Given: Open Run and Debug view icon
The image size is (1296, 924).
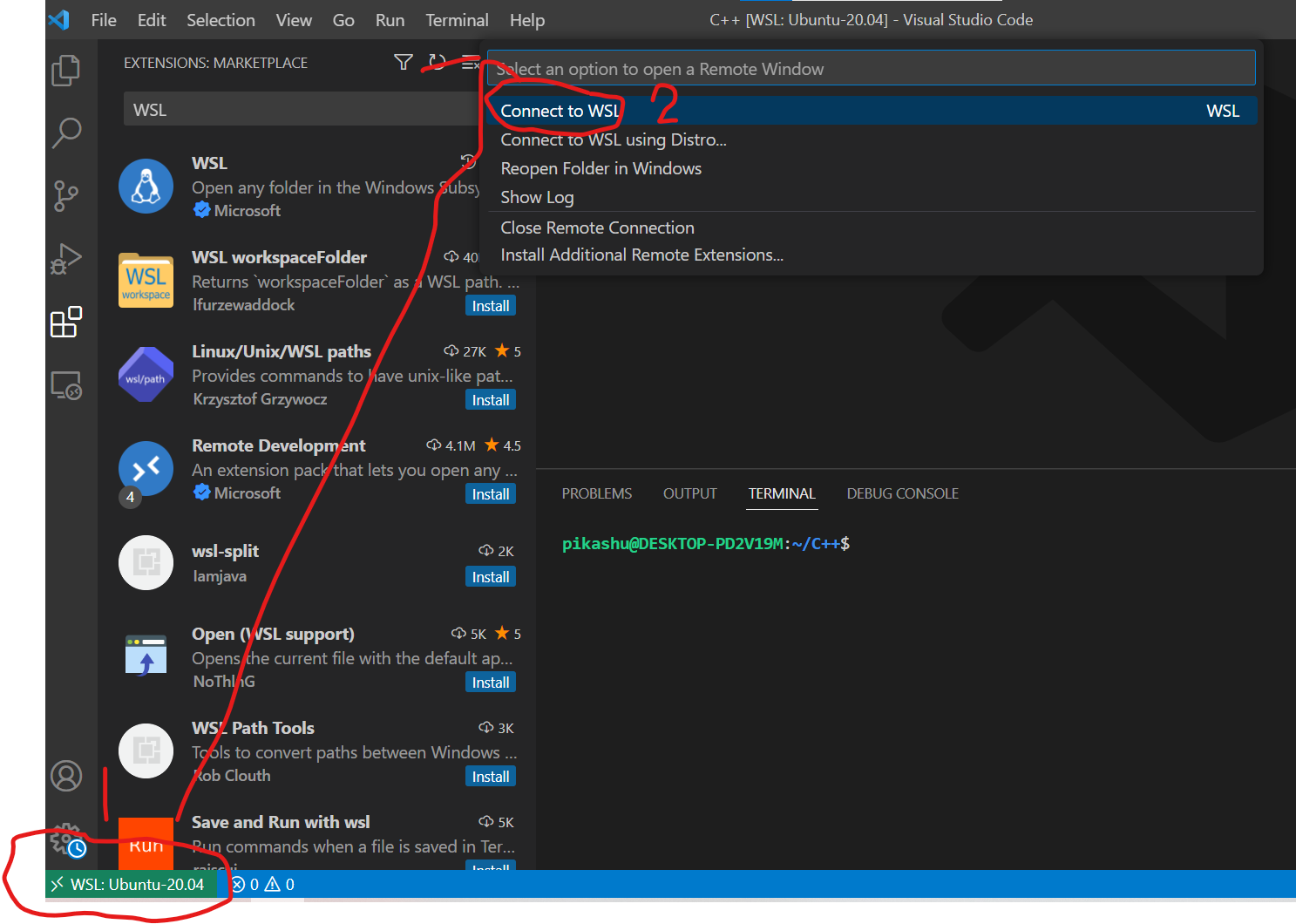Looking at the screenshot, I should point(66,259).
